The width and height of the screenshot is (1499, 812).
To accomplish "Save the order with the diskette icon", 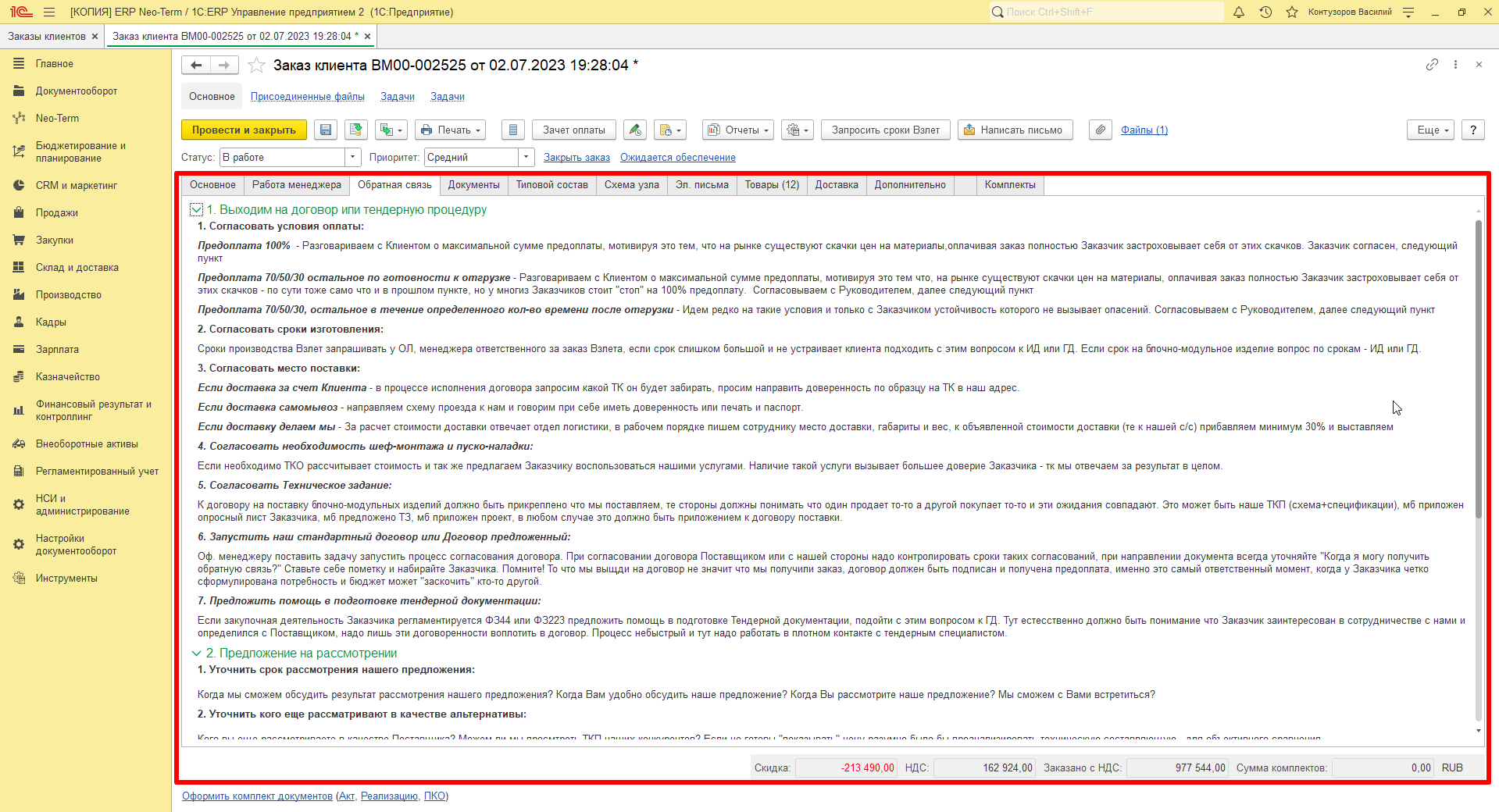I will [x=326, y=130].
